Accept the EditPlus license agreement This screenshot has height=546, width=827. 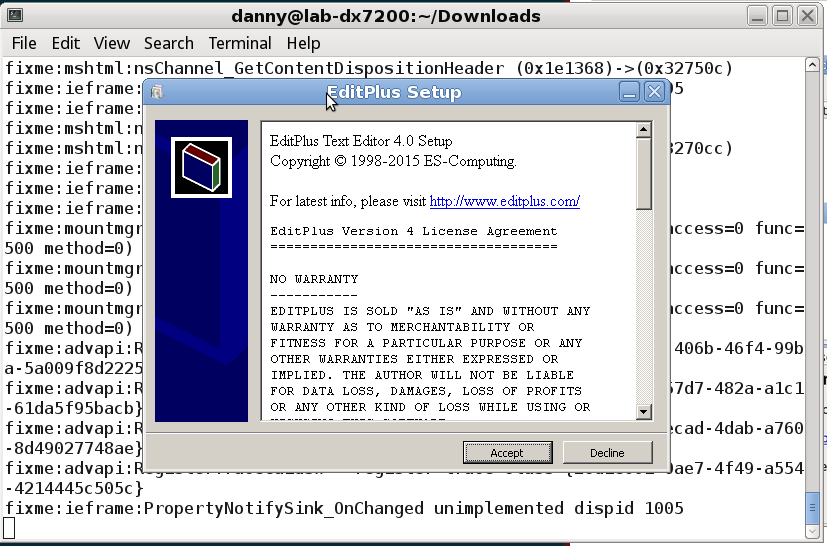pos(507,453)
